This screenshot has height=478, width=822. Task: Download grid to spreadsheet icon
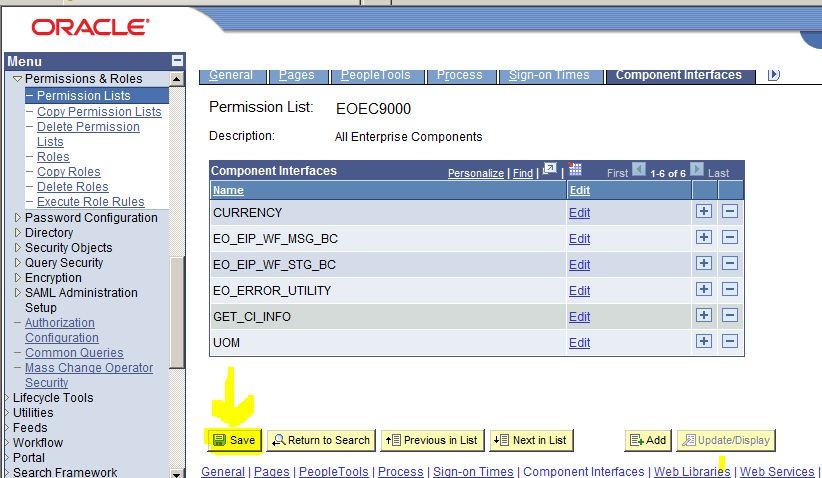[575, 169]
